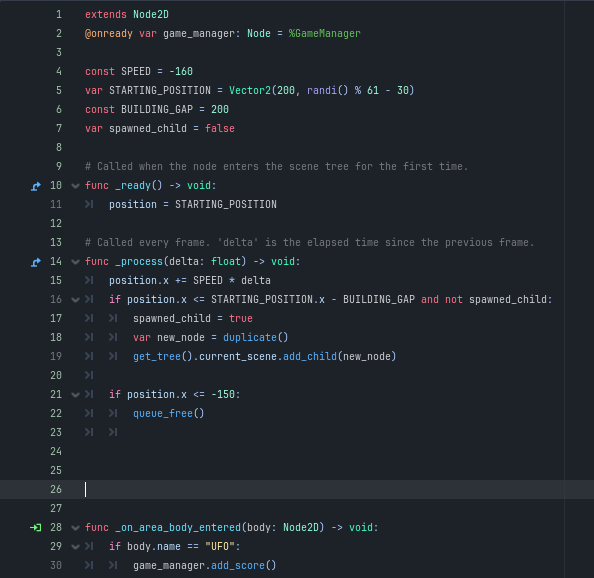The image size is (594, 578).
Task: Click the green signal connection icon on line 28
Action: click(36, 528)
